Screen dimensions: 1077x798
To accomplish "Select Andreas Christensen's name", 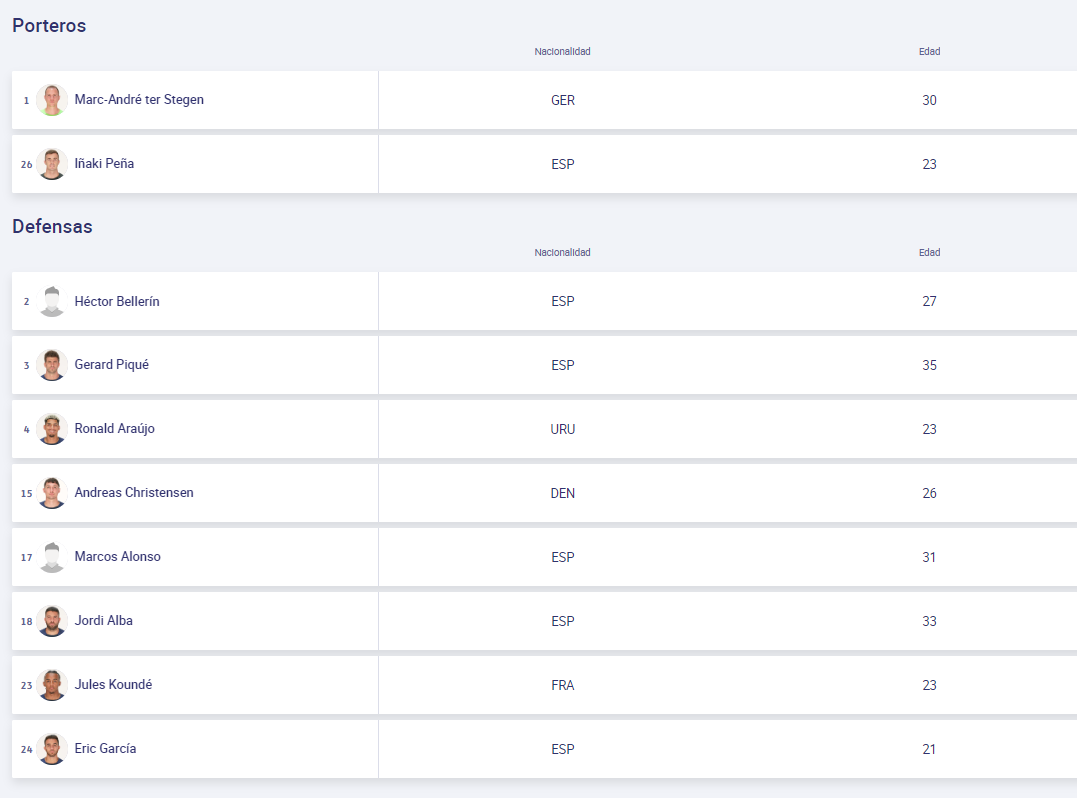I will tap(134, 493).
